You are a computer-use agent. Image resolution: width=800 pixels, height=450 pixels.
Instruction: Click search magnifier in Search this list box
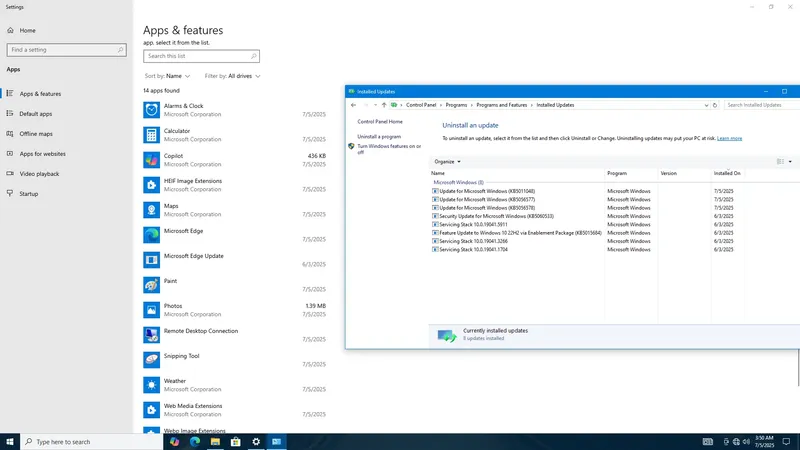pyautogui.click(x=254, y=56)
